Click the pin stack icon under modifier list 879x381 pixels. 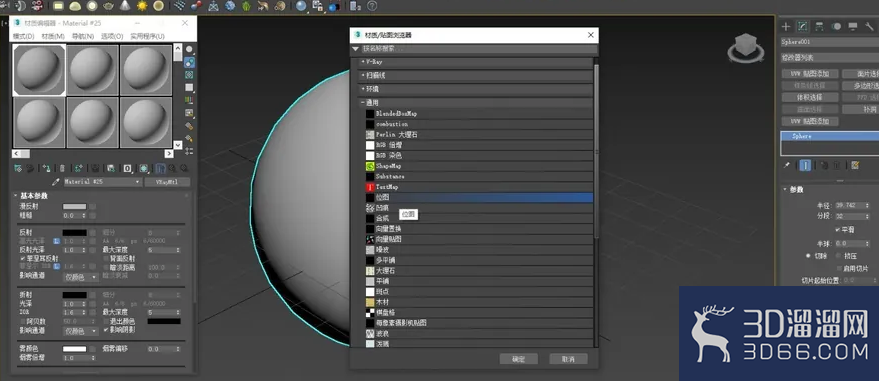point(787,165)
